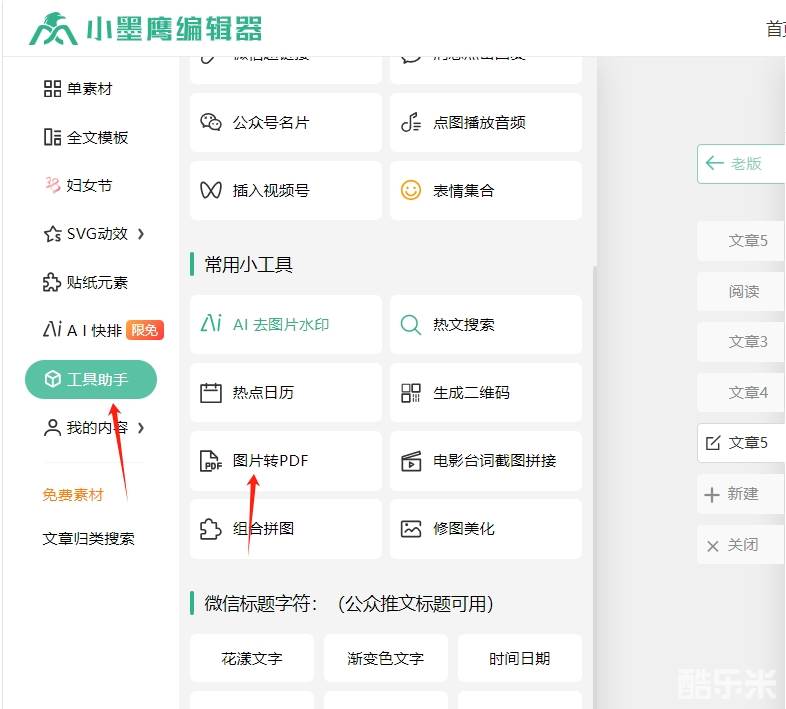Expand the 我的内容 sidebar section
Screen dimensions: 786x709
pos(141,428)
